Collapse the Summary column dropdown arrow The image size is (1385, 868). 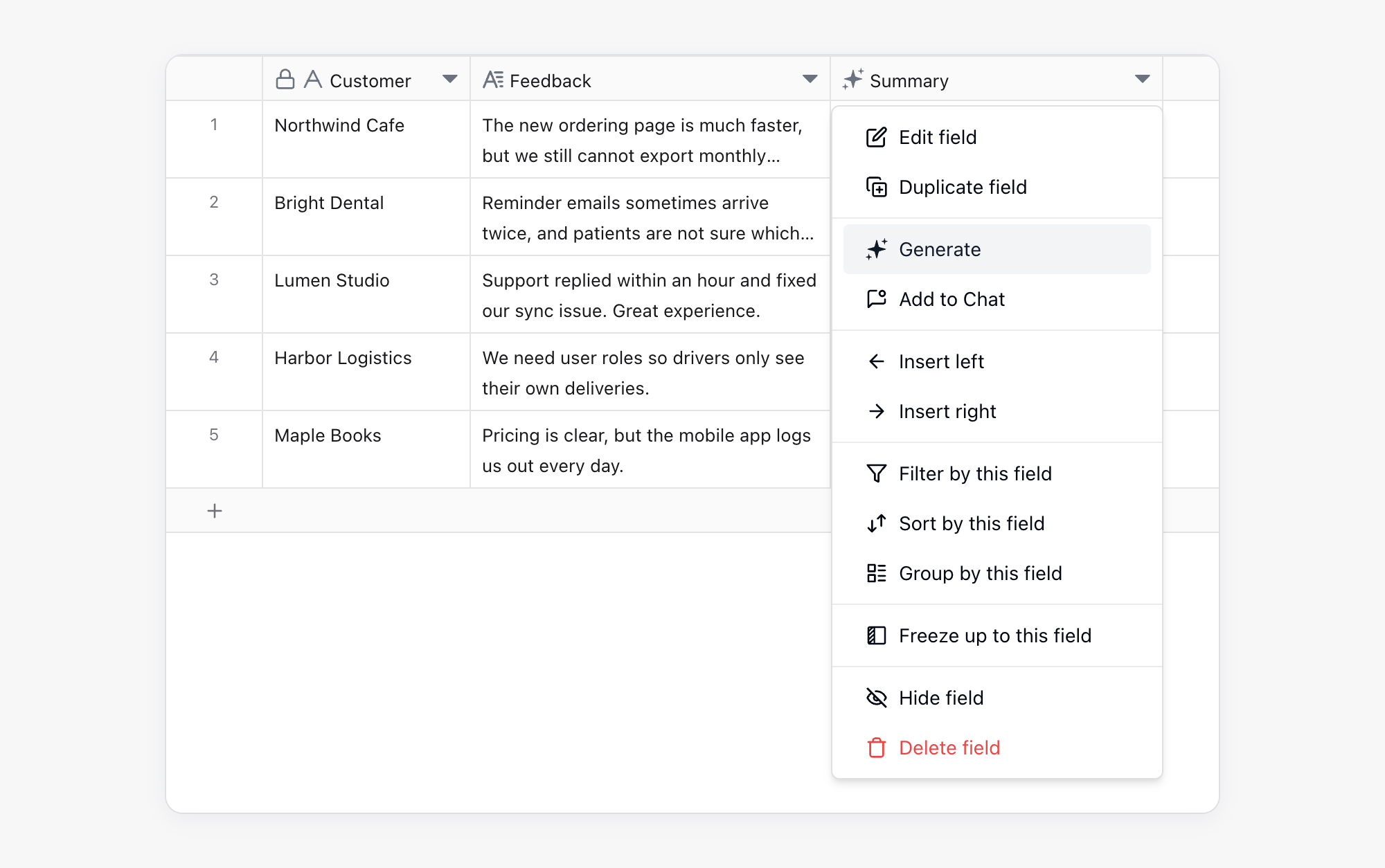[1143, 80]
